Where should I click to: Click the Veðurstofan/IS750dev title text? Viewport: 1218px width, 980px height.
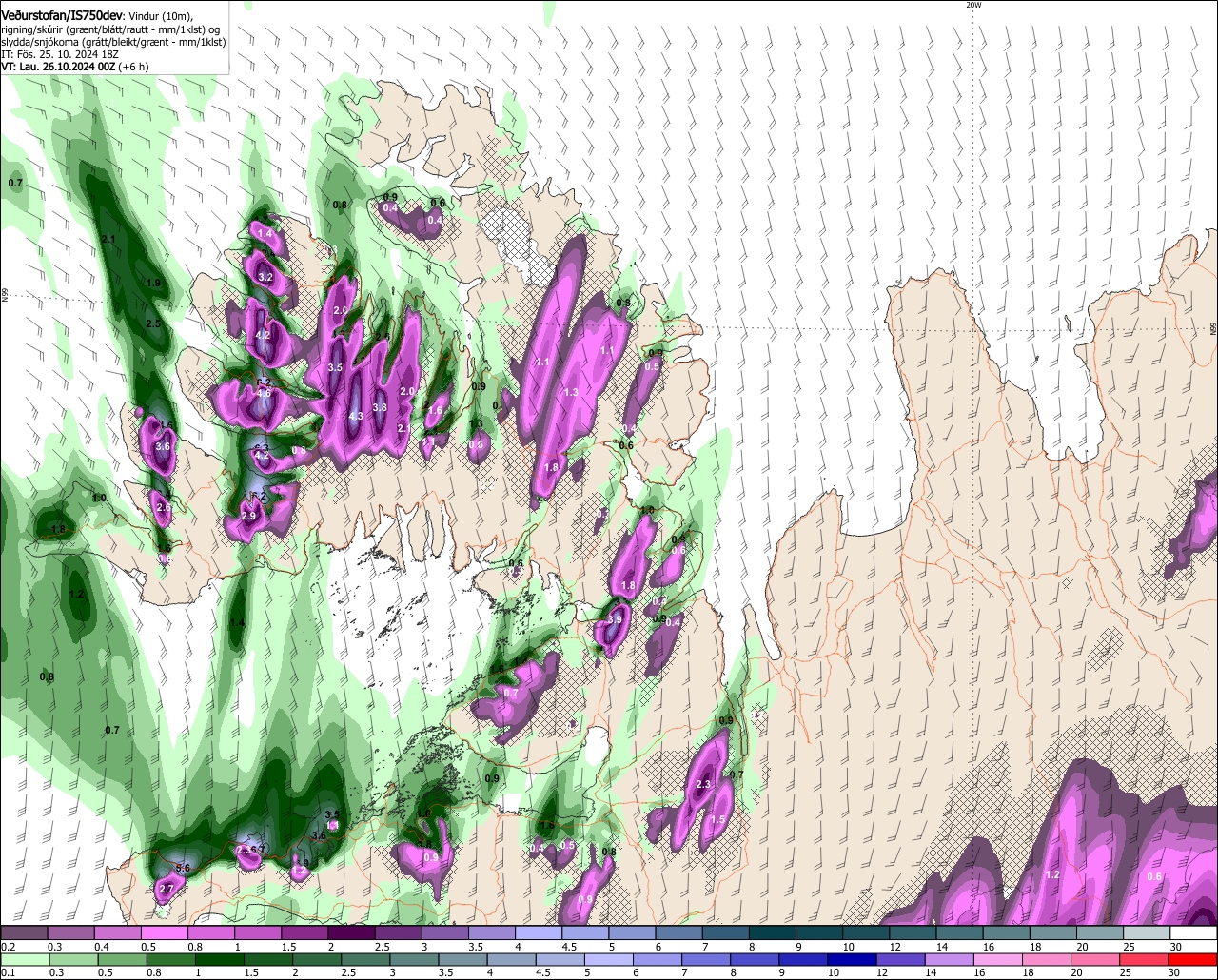62,15
